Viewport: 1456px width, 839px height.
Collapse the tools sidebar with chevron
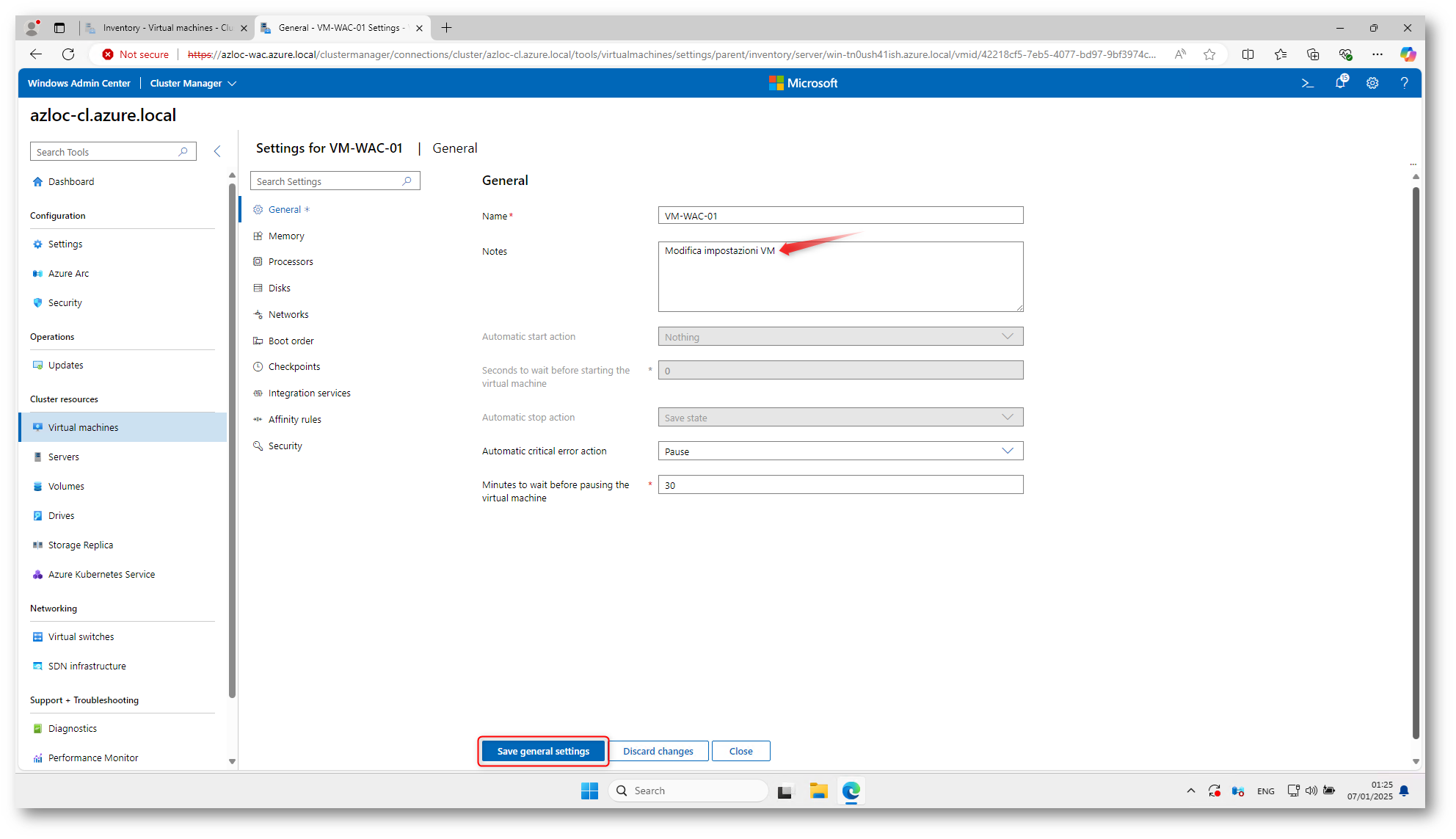click(x=217, y=151)
